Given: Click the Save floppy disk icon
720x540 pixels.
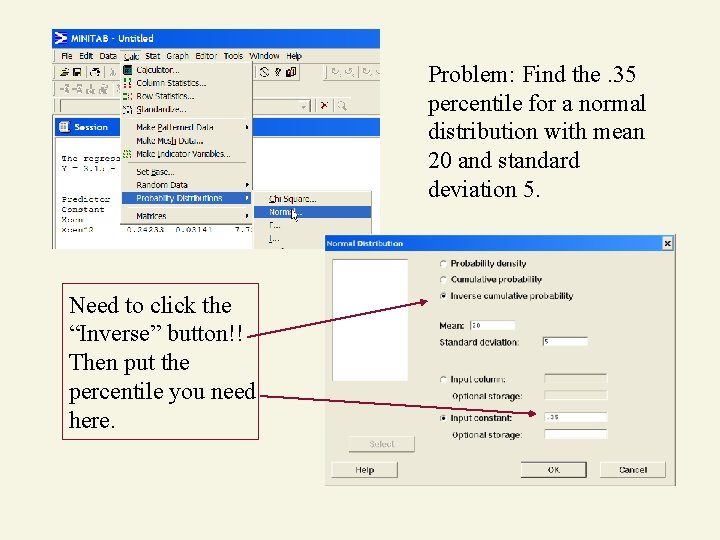Looking at the screenshot, I should [x=77, y=72].
